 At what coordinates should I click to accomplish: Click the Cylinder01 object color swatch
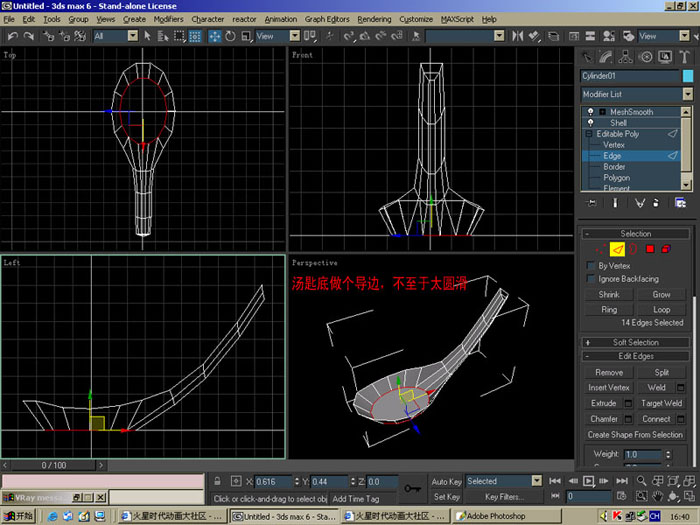[x=688, y=76]
